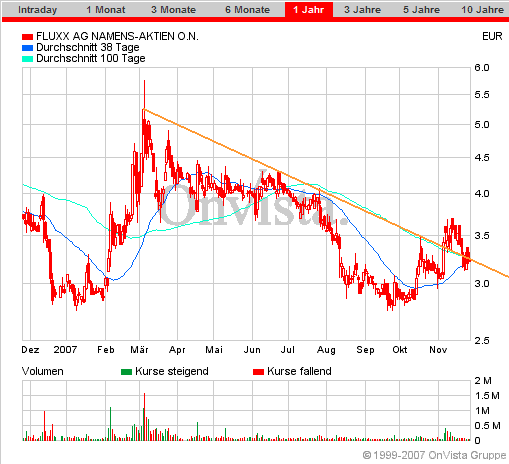509x464 pixels.
Task: Click the active 1 Jahr tab
Action: click(309, 10)
